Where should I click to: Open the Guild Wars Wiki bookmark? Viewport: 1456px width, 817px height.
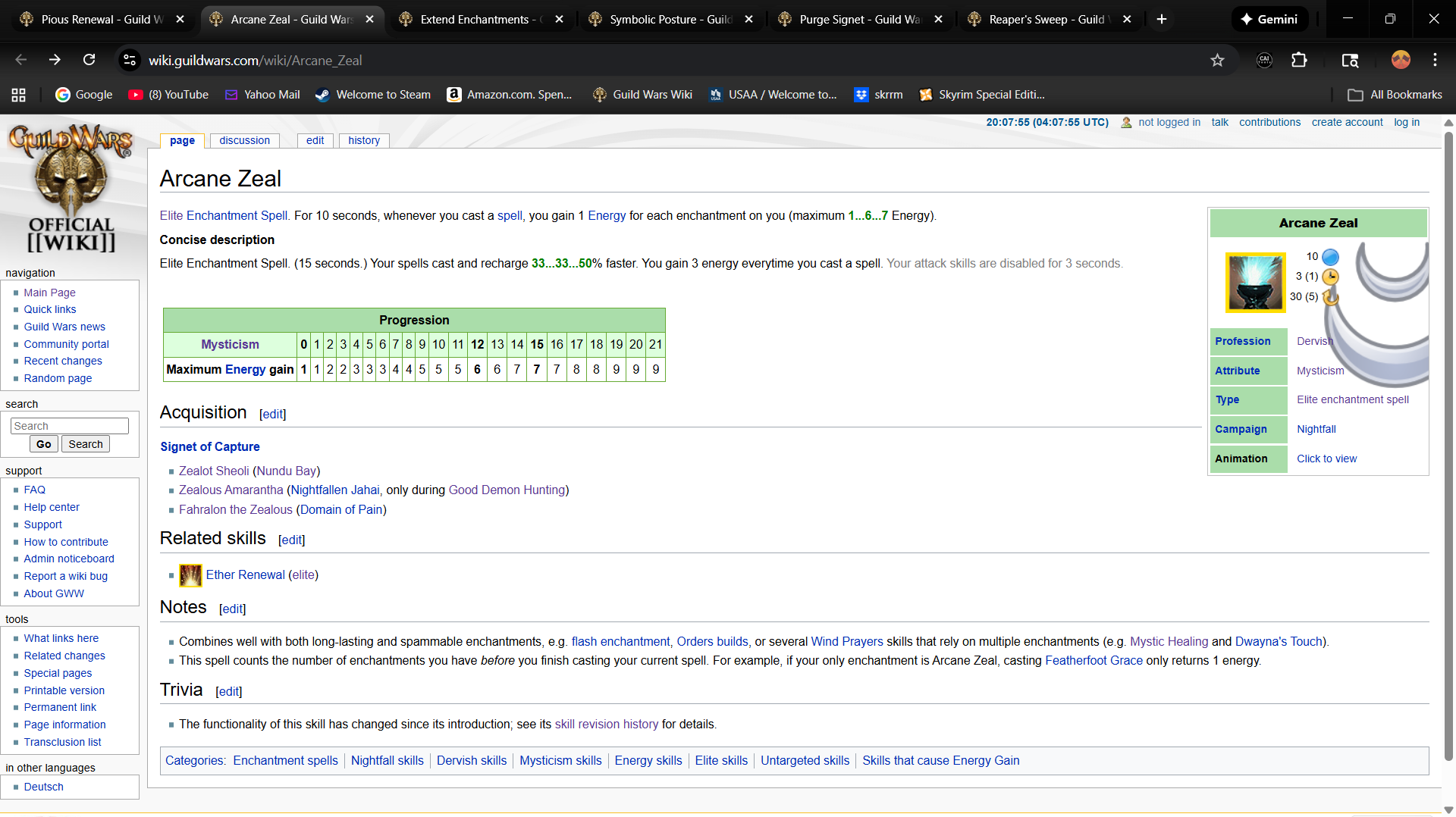pyautogui.click(x=642, y=95)
